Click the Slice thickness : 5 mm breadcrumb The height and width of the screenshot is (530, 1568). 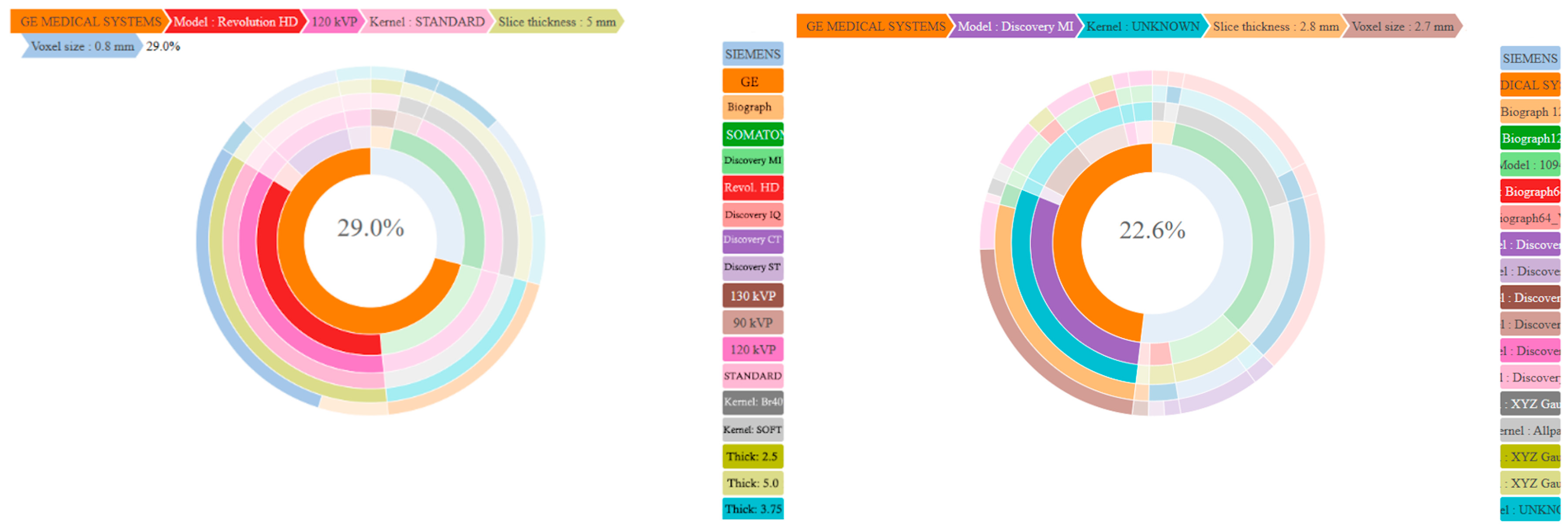[556, 22]
